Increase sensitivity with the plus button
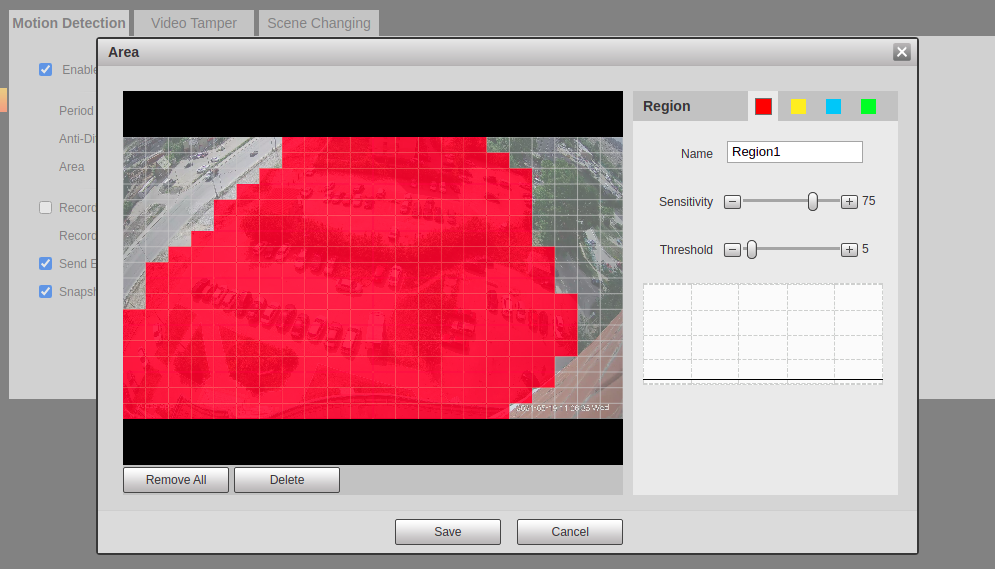Screen dimensions: 995x569 849,202
